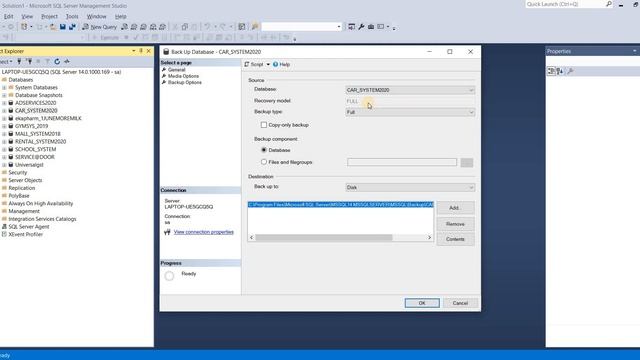This screenshot has height=360, width=640.
Task: Select the MALL_SYSTEM2018 database
Action: (38, 134)
